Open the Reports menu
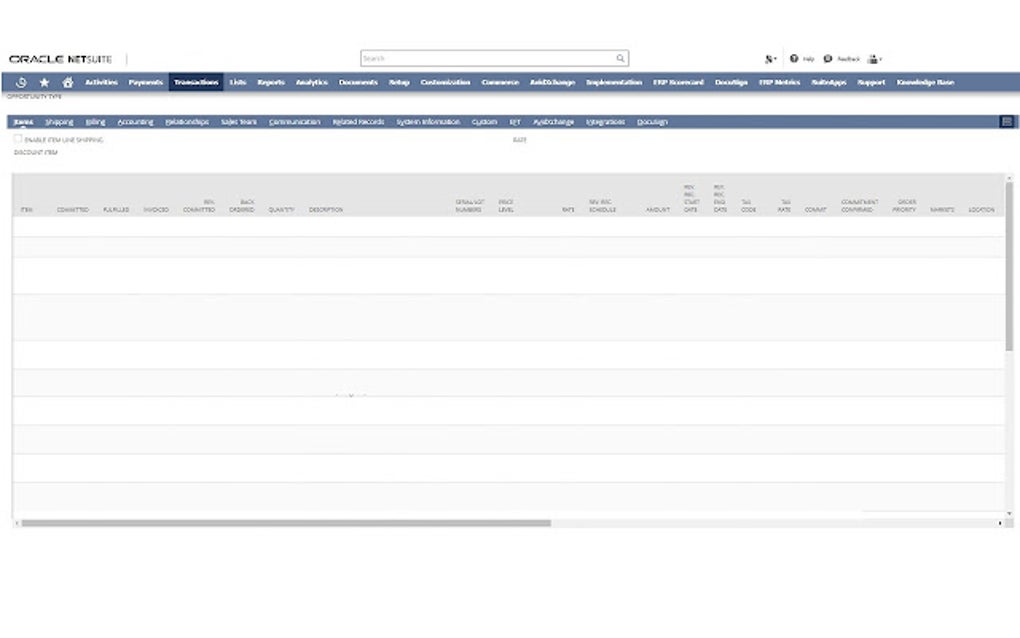Viewport: 1020px width, 638px height. pyautogui.click(x=271, y=82)
